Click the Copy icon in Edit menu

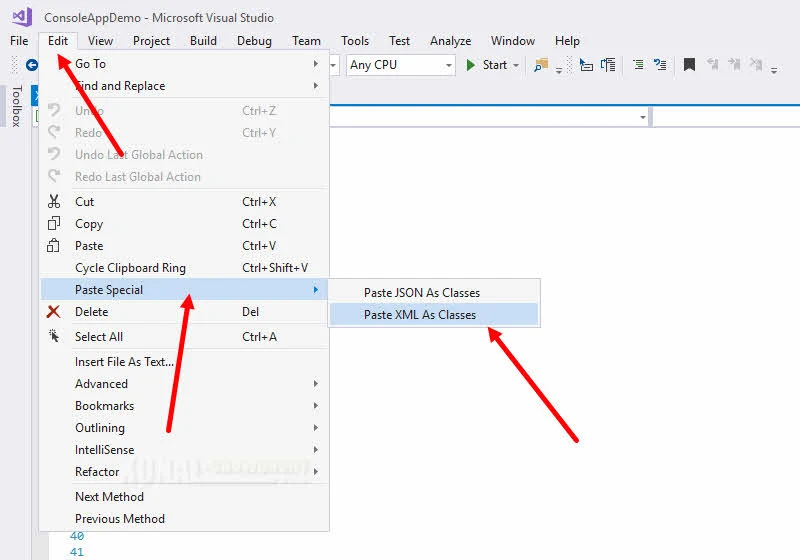tap(54, 223)
